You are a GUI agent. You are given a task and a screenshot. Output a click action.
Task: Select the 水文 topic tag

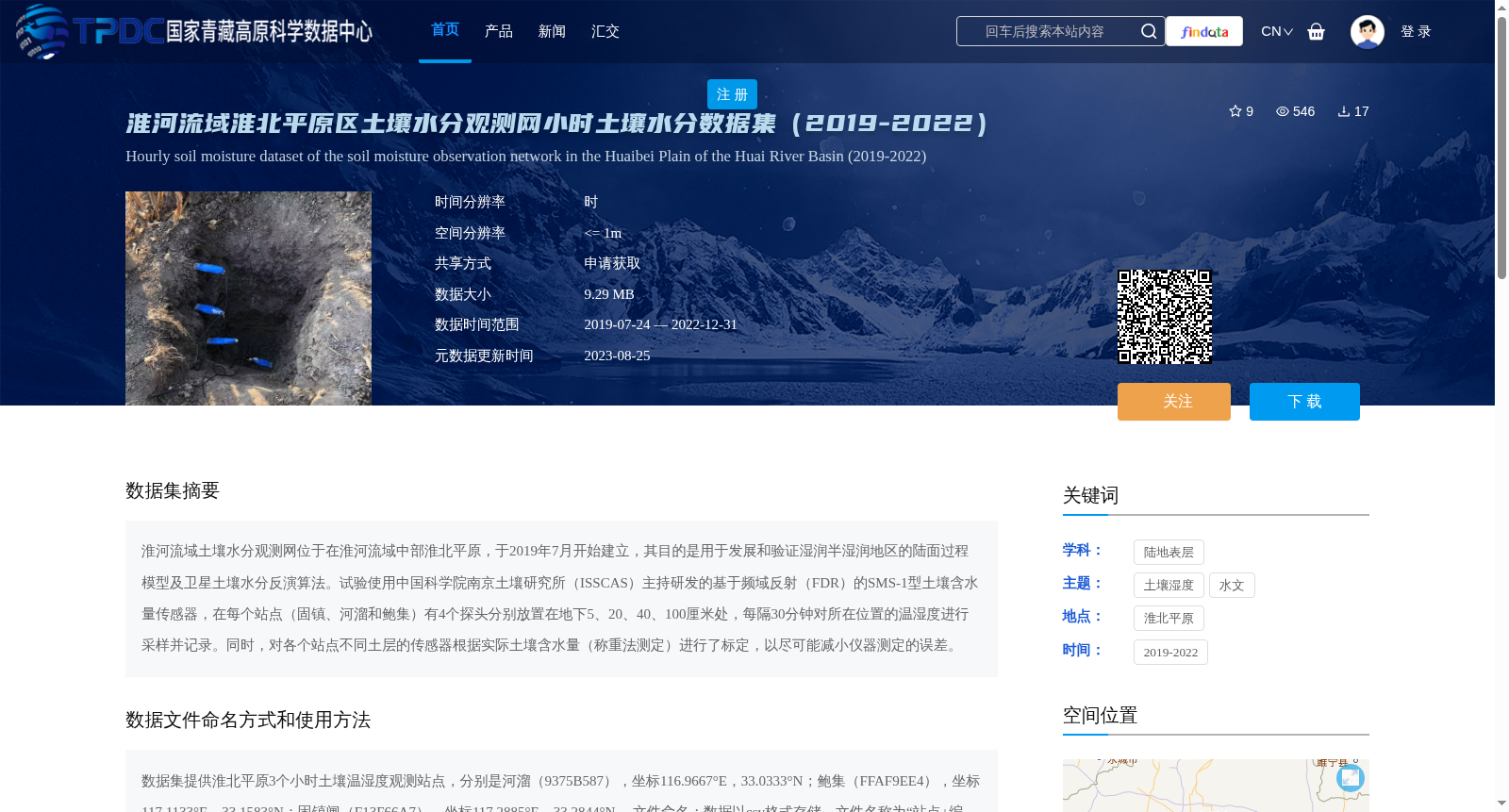(x=1232, y=586)
